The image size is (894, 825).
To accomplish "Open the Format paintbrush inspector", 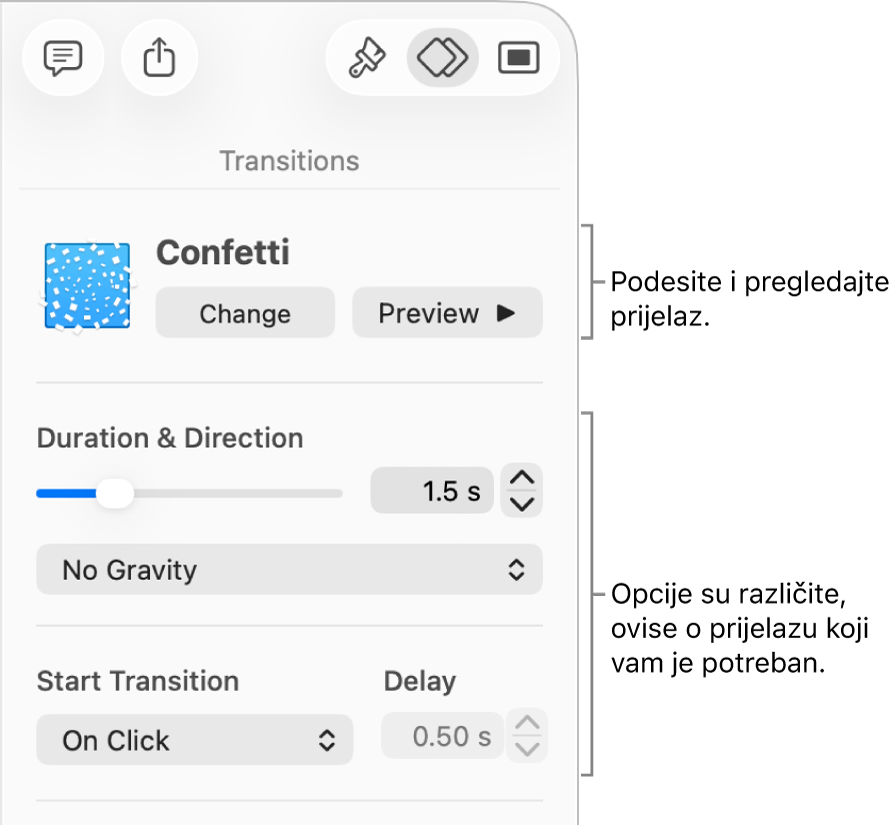I will (x=365, y=59).
